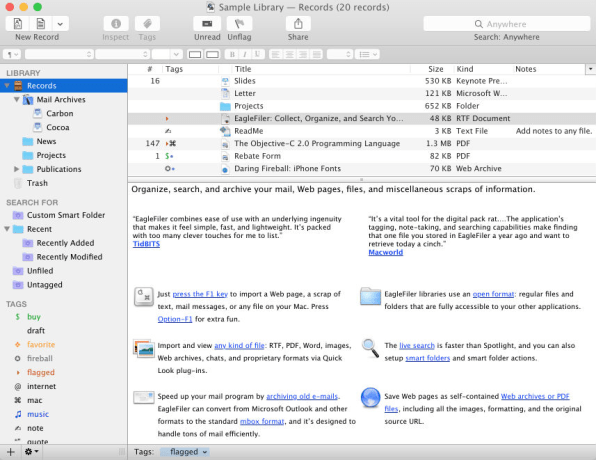The image size is (596, 460).
Task: Open the font typeface combo box
Action: [x=122, y=54]
